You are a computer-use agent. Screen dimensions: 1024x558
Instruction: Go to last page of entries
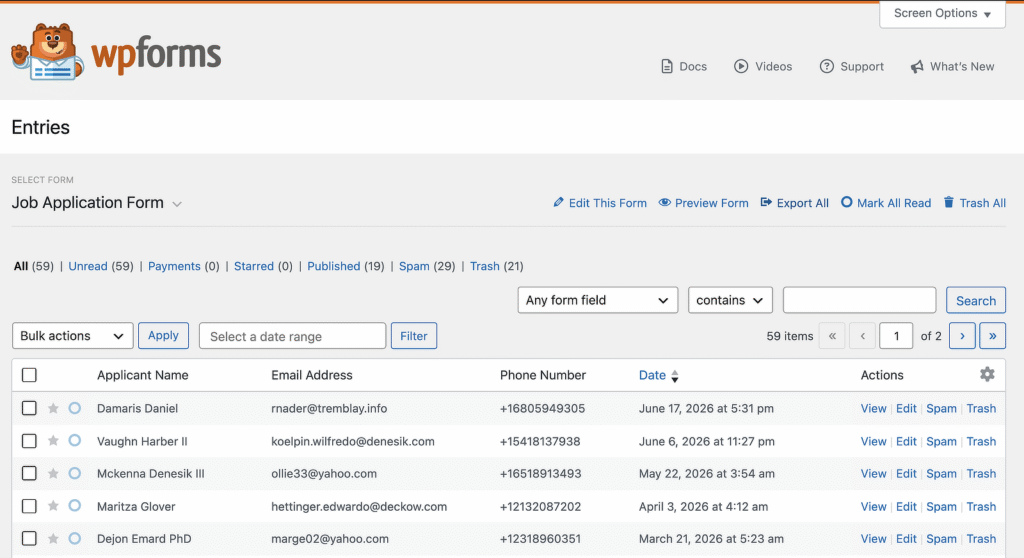click(x=992, y=336)
